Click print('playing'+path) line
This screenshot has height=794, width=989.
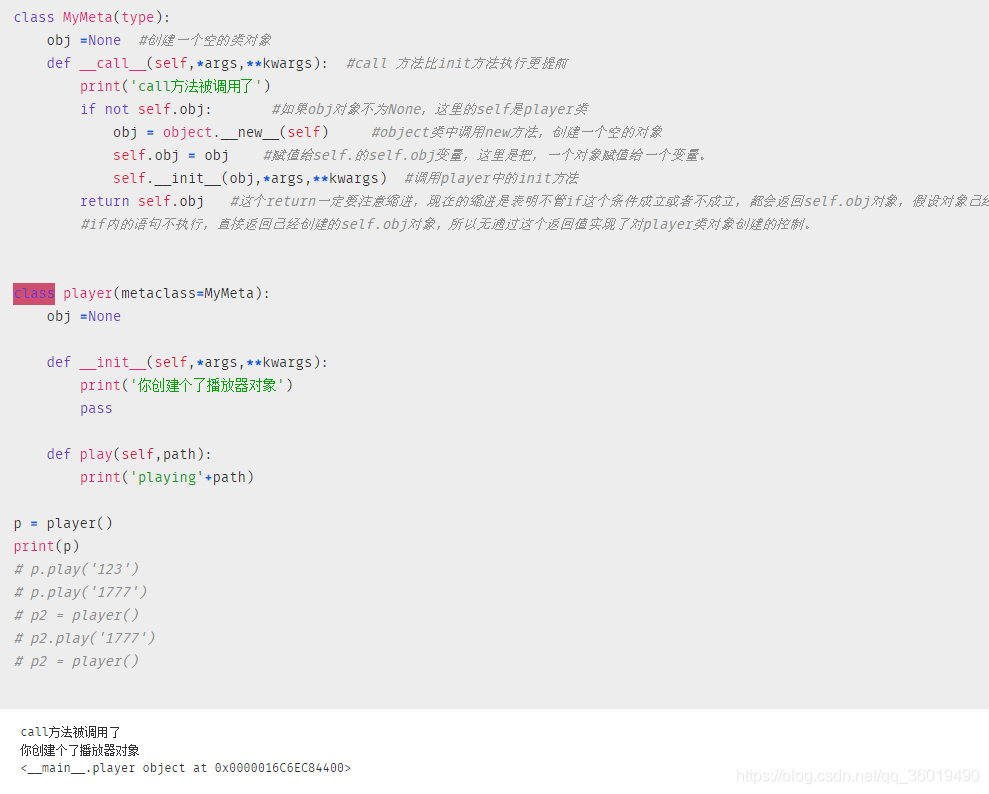pos(167,477)
